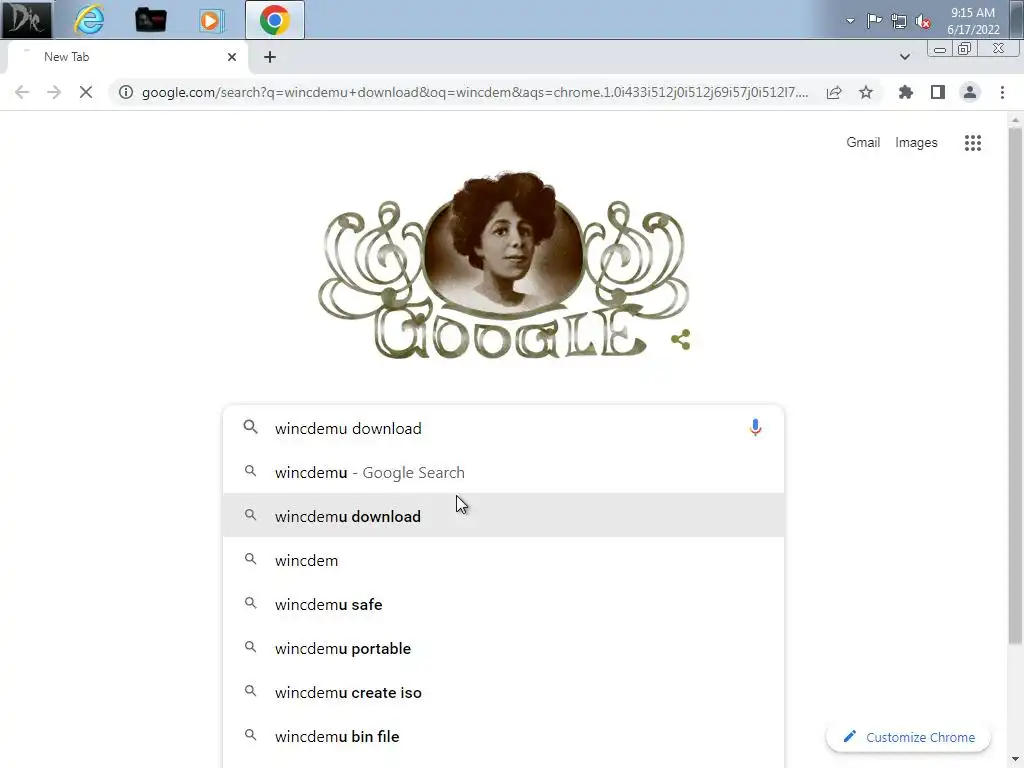
Task: Click the back navigation arrow
Action: (x=22, y=92)
